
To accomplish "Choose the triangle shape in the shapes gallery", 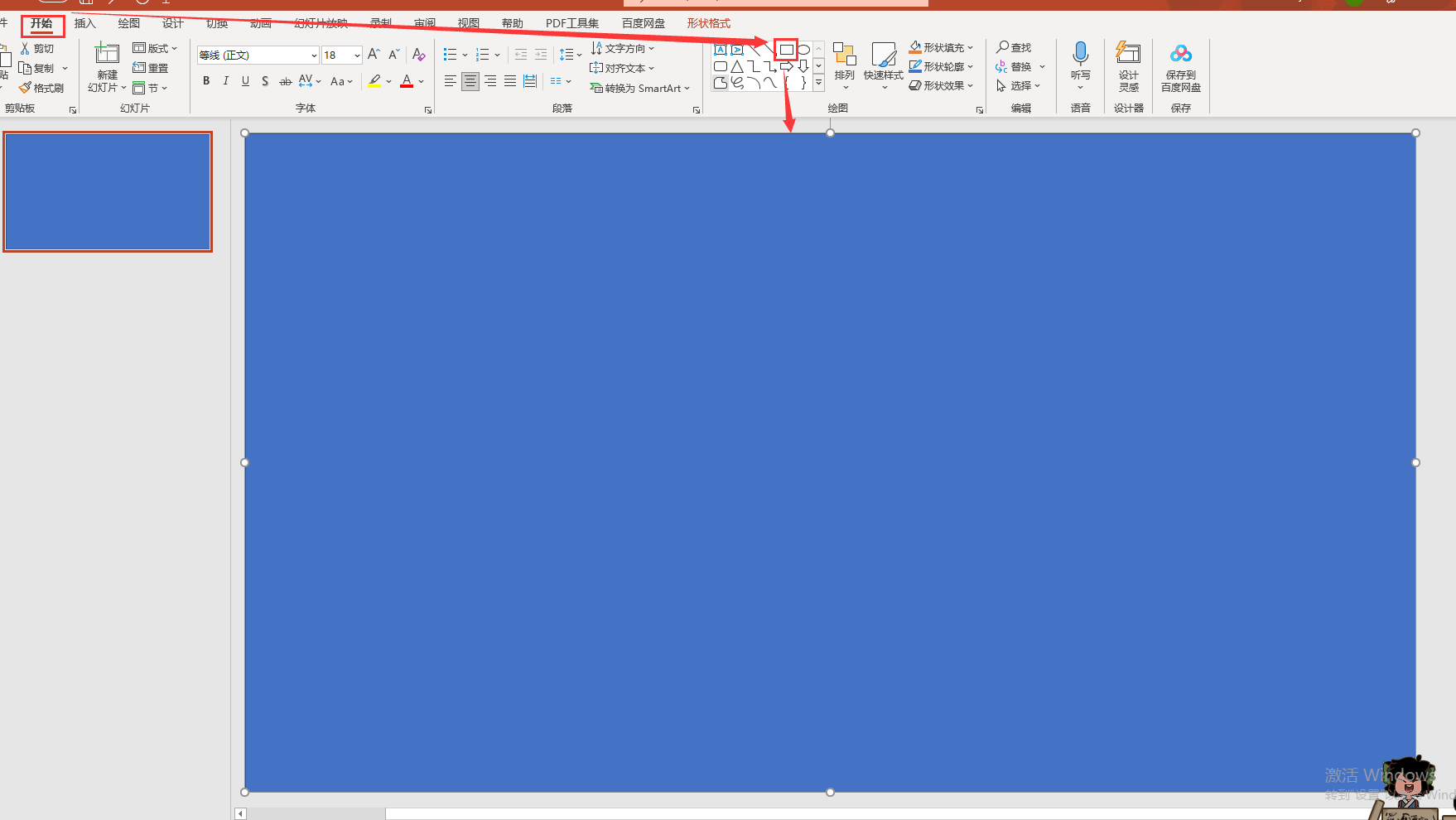I will pos(737,66).
